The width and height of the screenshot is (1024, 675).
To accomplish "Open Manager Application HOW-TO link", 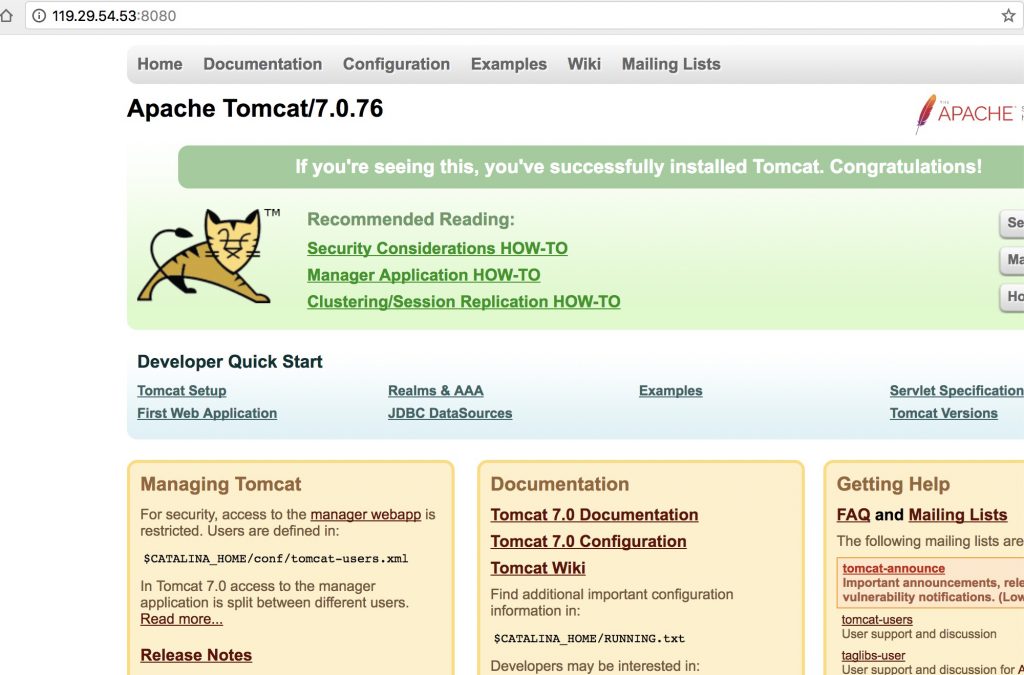I will click(x=423, y=275).
